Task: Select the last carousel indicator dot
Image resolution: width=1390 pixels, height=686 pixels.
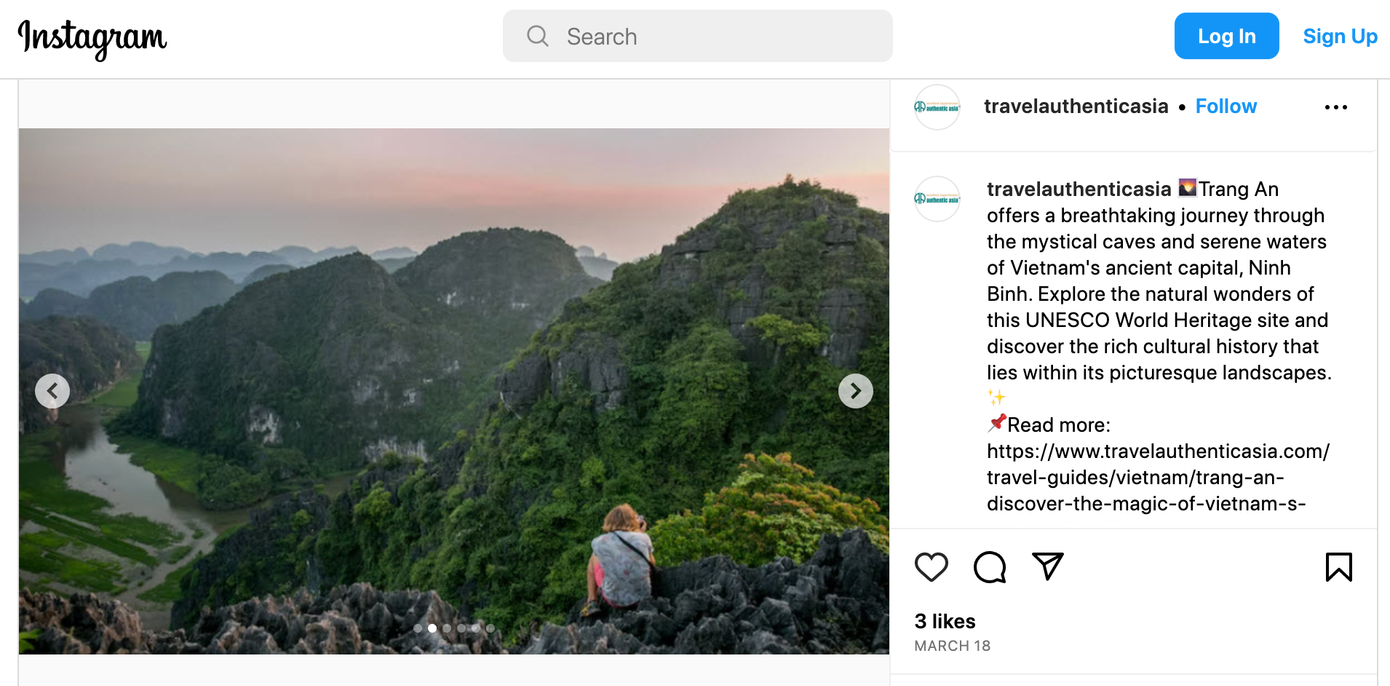Action: click(489, 627)
